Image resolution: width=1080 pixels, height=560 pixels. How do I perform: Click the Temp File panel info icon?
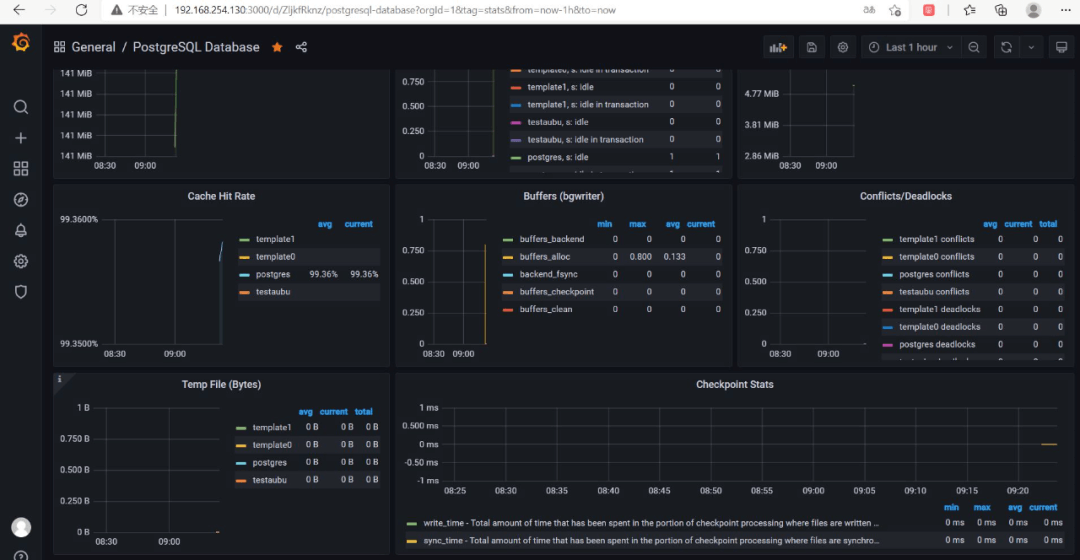tap(59, 379)
